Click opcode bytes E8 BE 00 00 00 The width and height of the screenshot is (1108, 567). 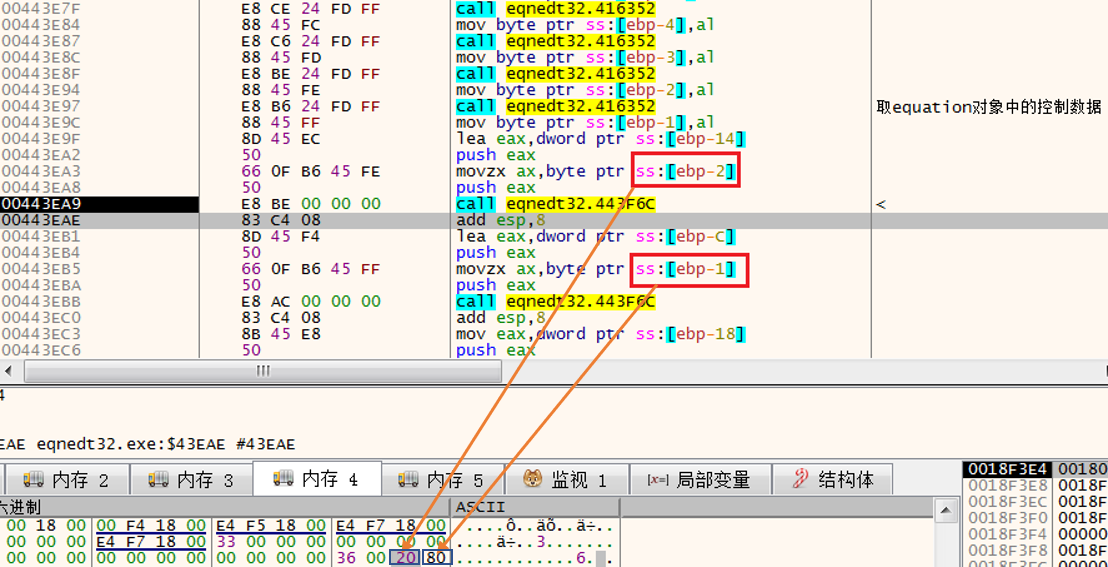pos(311,204)
